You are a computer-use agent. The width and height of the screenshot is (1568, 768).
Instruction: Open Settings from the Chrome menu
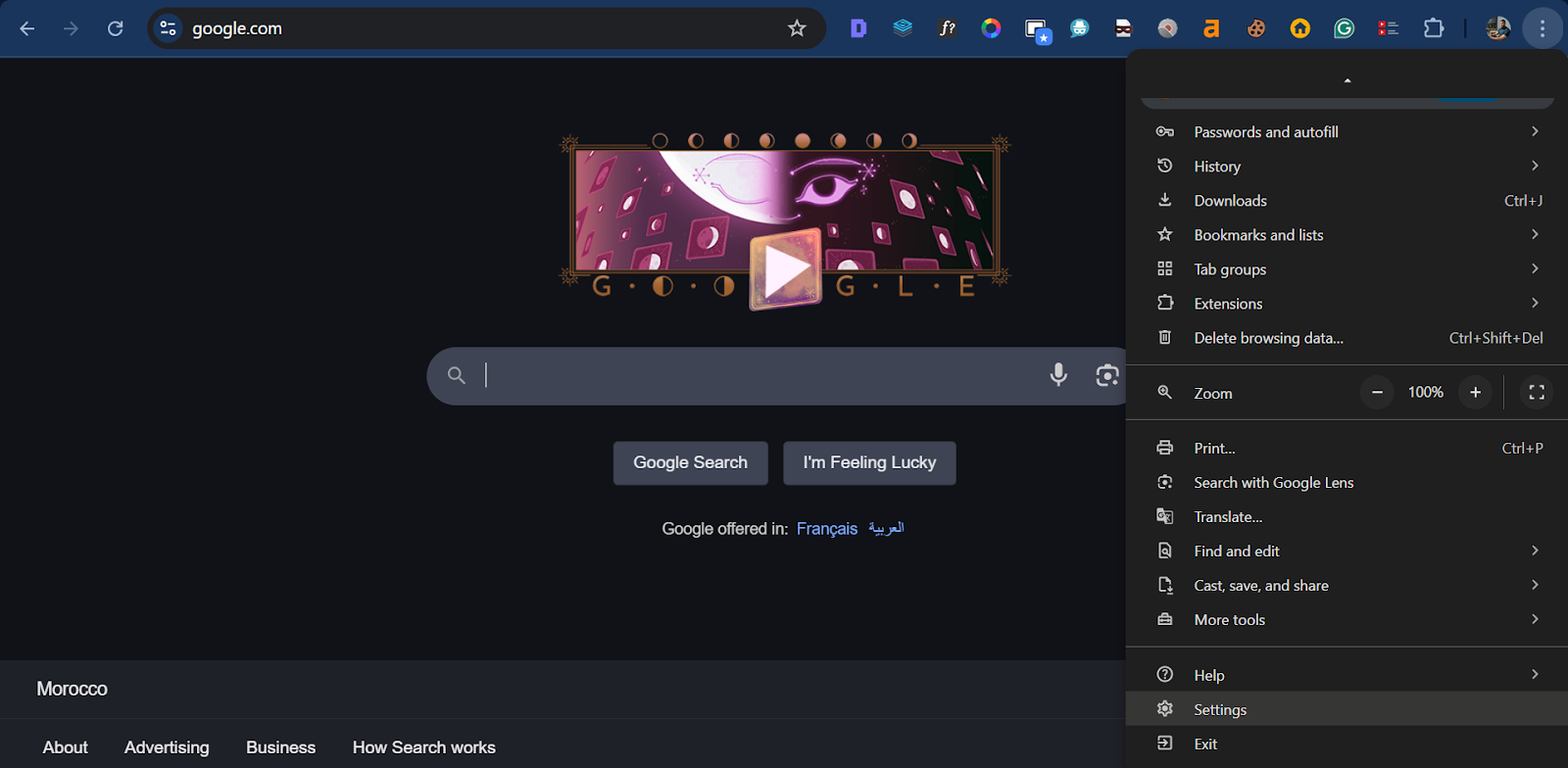pos(1347,708)
